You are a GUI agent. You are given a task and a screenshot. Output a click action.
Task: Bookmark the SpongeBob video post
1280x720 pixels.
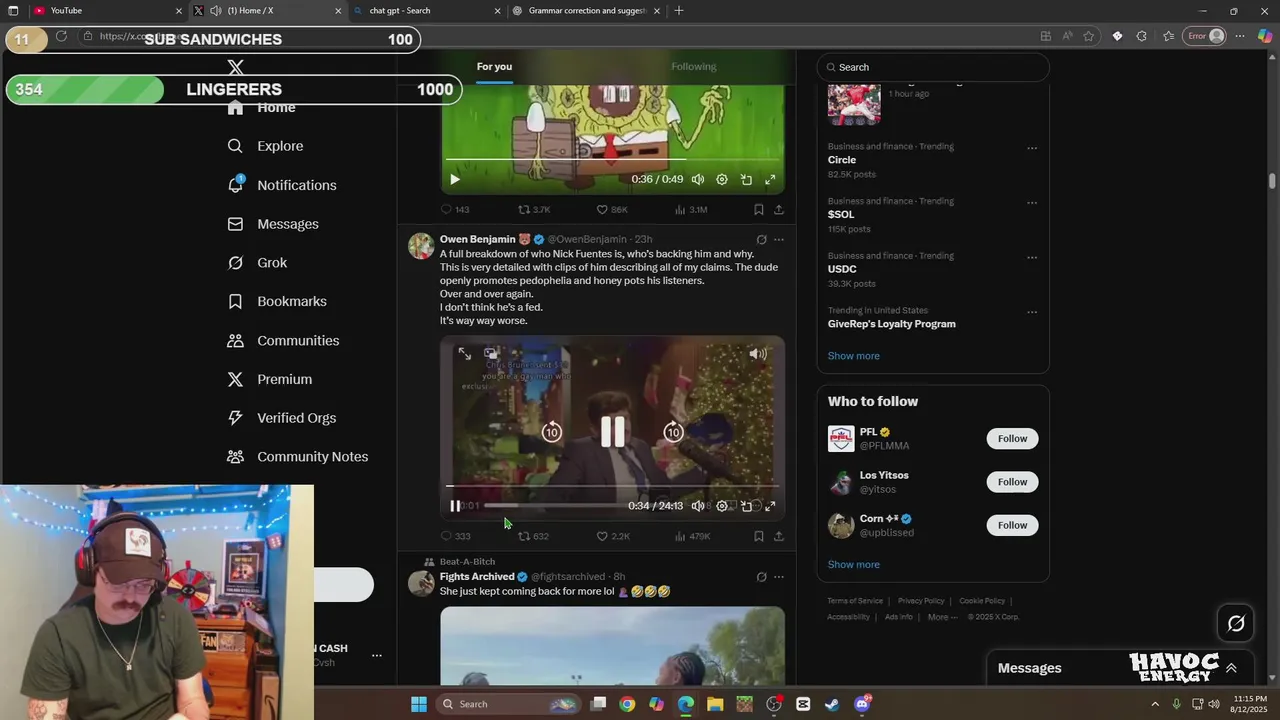click(x=759, y=210)
